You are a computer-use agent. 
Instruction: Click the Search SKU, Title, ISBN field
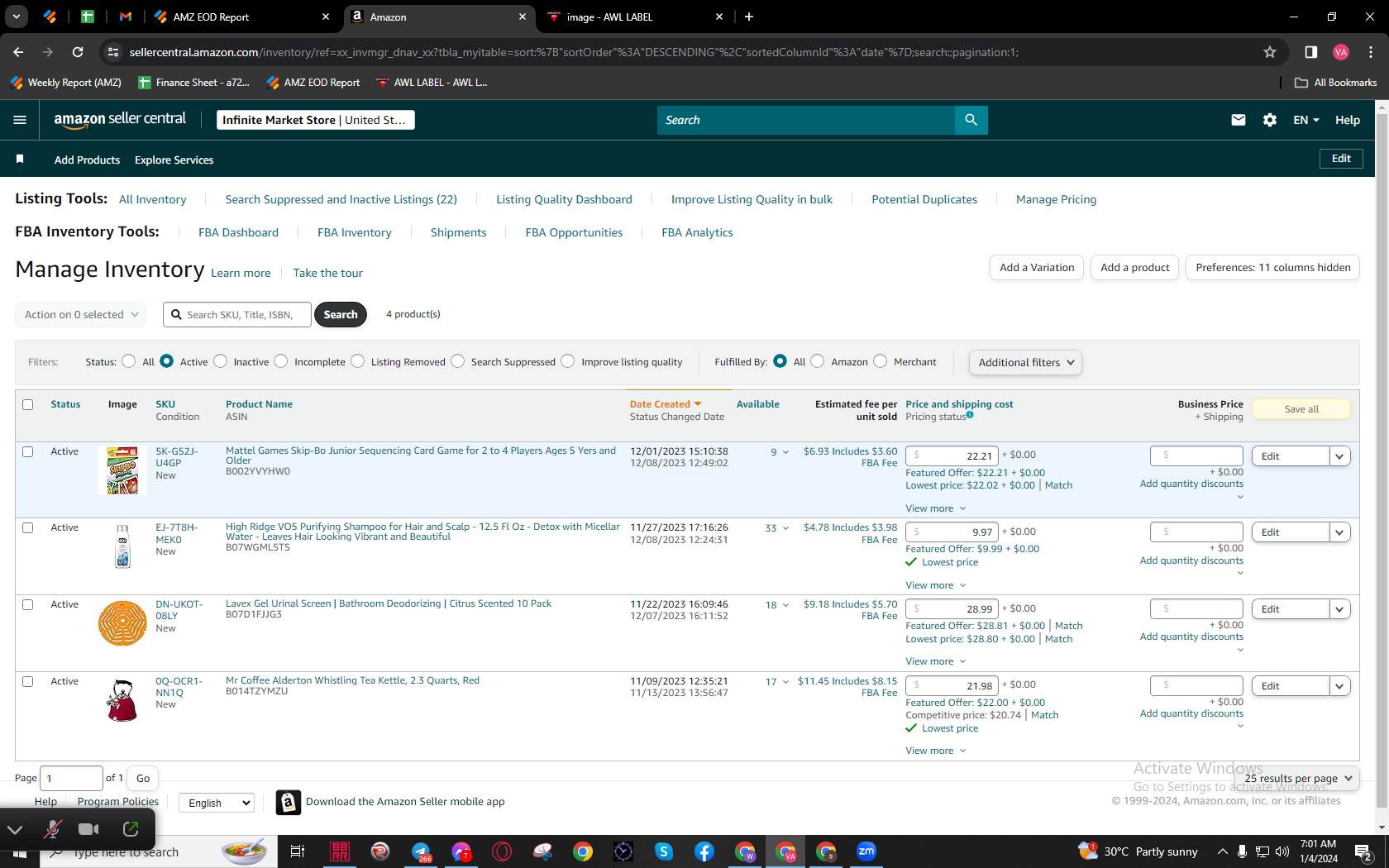(x=237, y=315)
